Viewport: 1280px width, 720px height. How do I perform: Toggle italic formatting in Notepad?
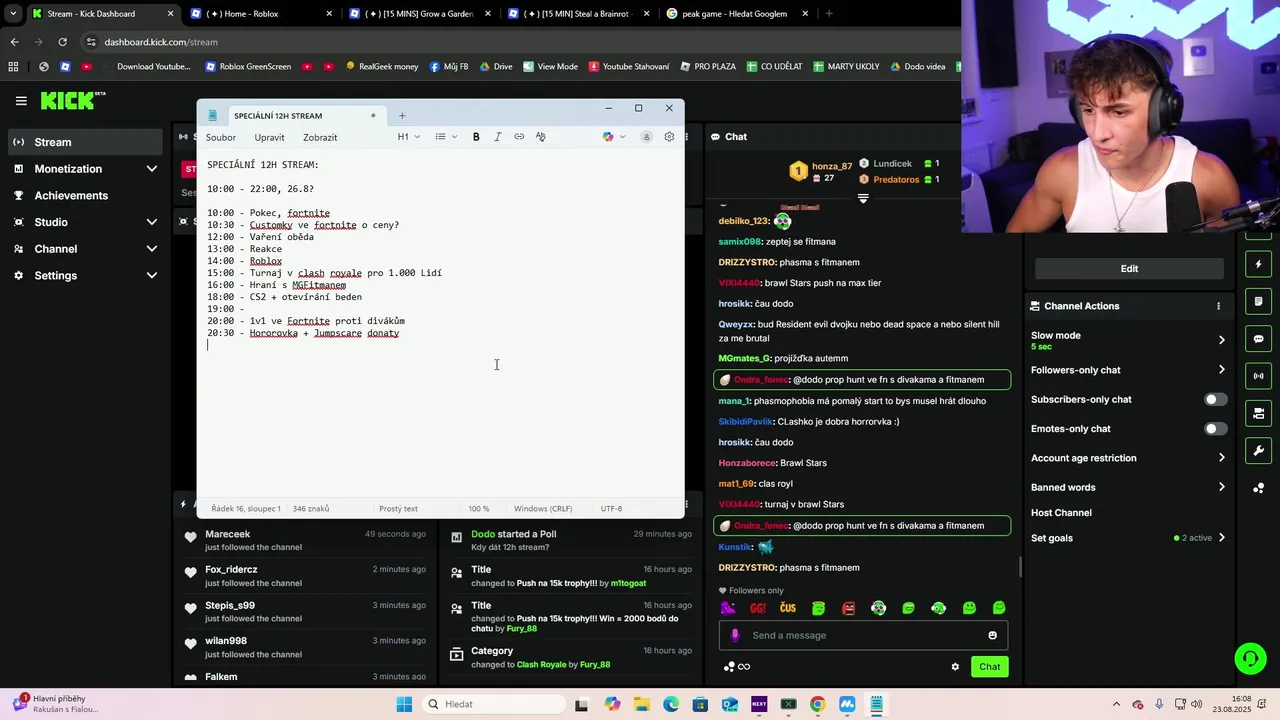click(x=497, y=137)
